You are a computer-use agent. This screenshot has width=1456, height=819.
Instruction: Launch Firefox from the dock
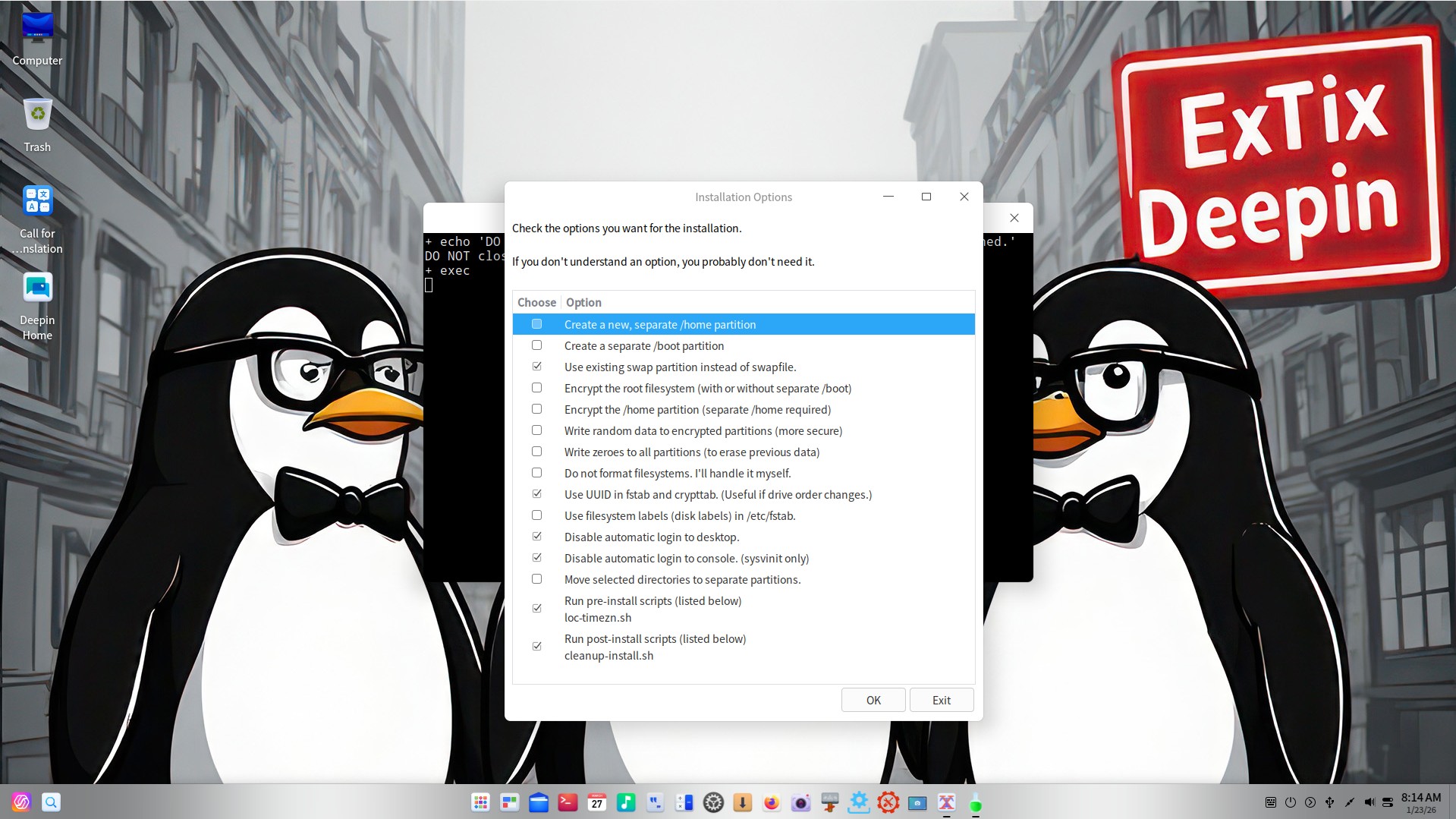click(x=772, y=802)
